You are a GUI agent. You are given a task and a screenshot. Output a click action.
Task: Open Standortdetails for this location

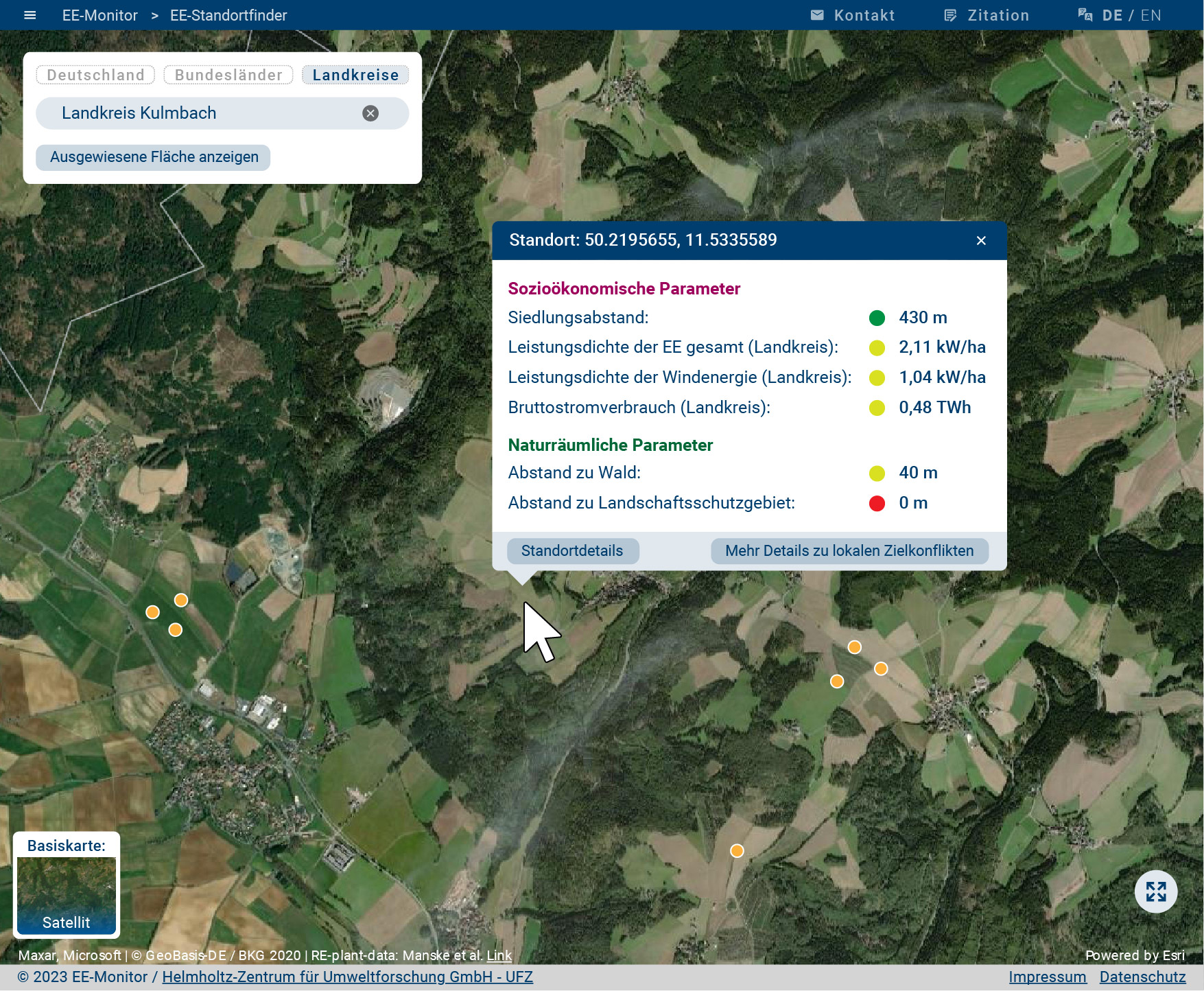tap(572, 551)
